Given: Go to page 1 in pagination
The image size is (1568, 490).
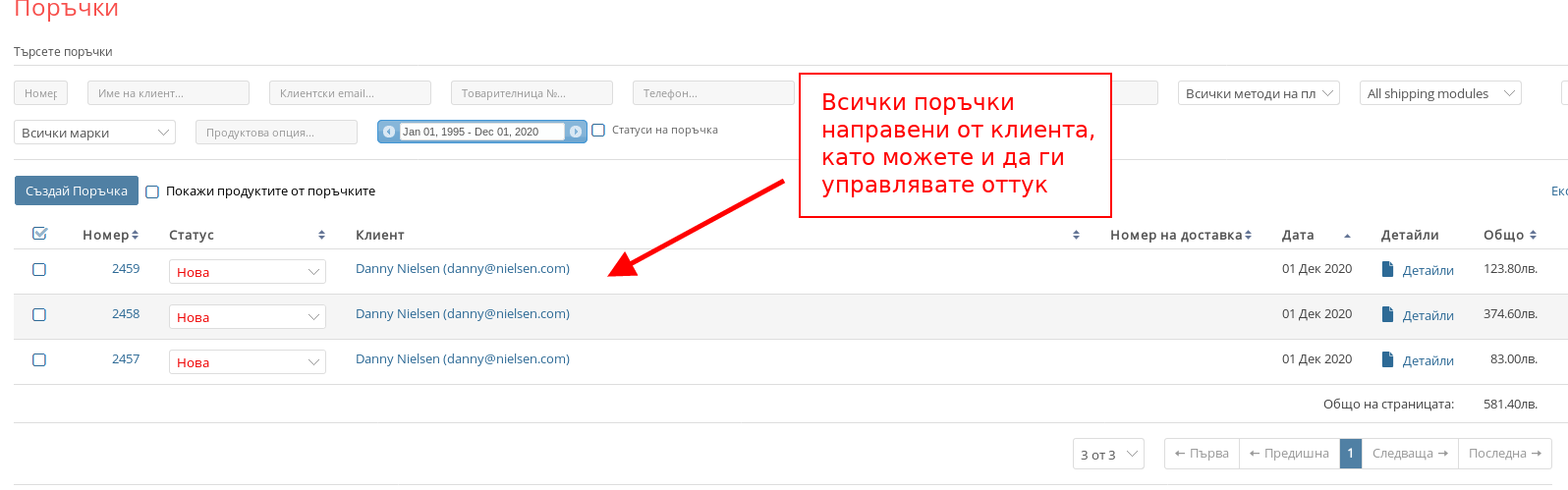Looking at the screenshot, I should (1350, 454).
